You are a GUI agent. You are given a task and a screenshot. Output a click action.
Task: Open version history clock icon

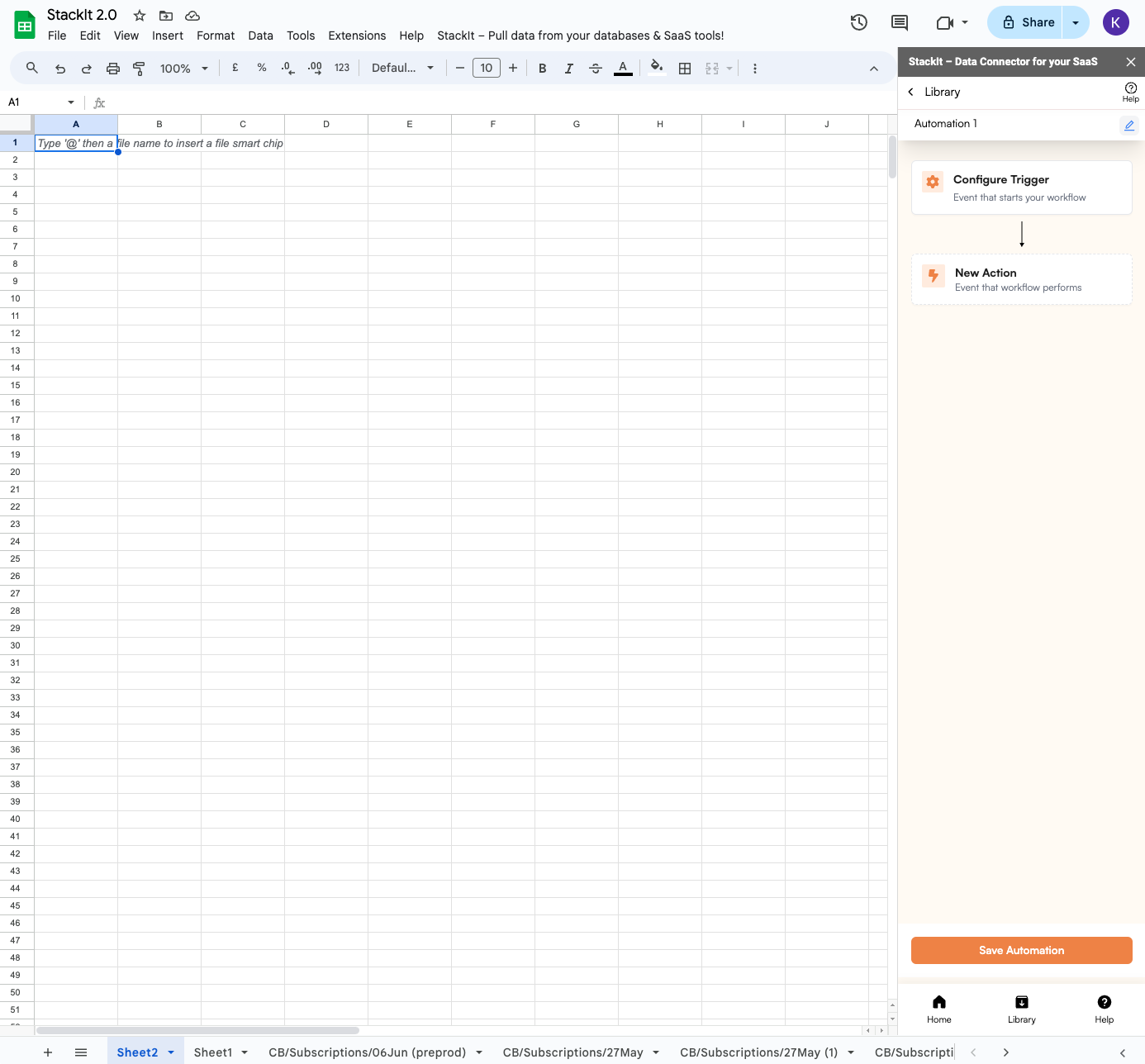[859, 22]
